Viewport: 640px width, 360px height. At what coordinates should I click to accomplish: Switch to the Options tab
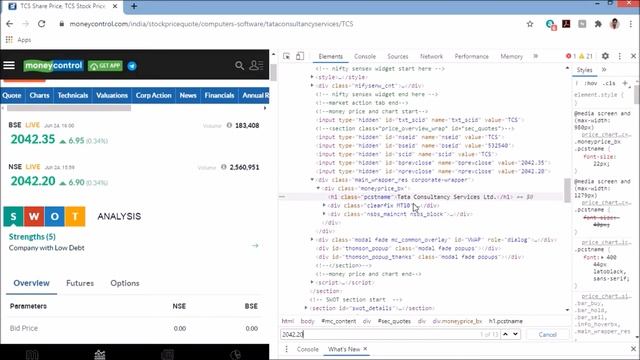(125, 283)
